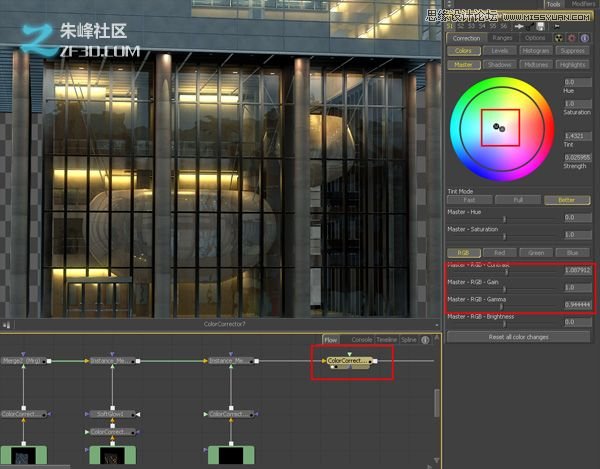Select the Instance_Me node above SoftGlow1

[x=112, y=361]
